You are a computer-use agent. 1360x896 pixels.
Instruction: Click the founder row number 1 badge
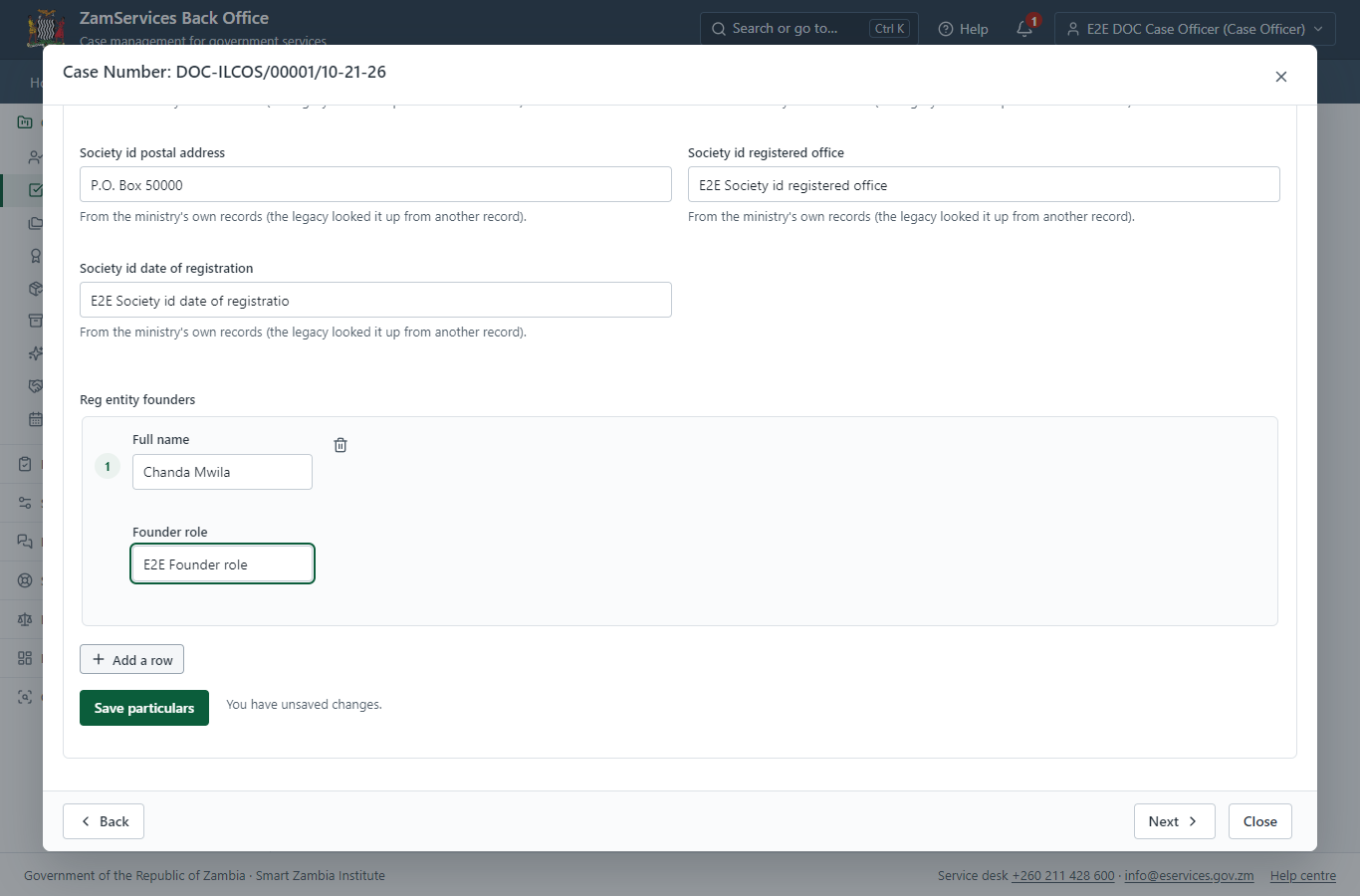point(108,466)
